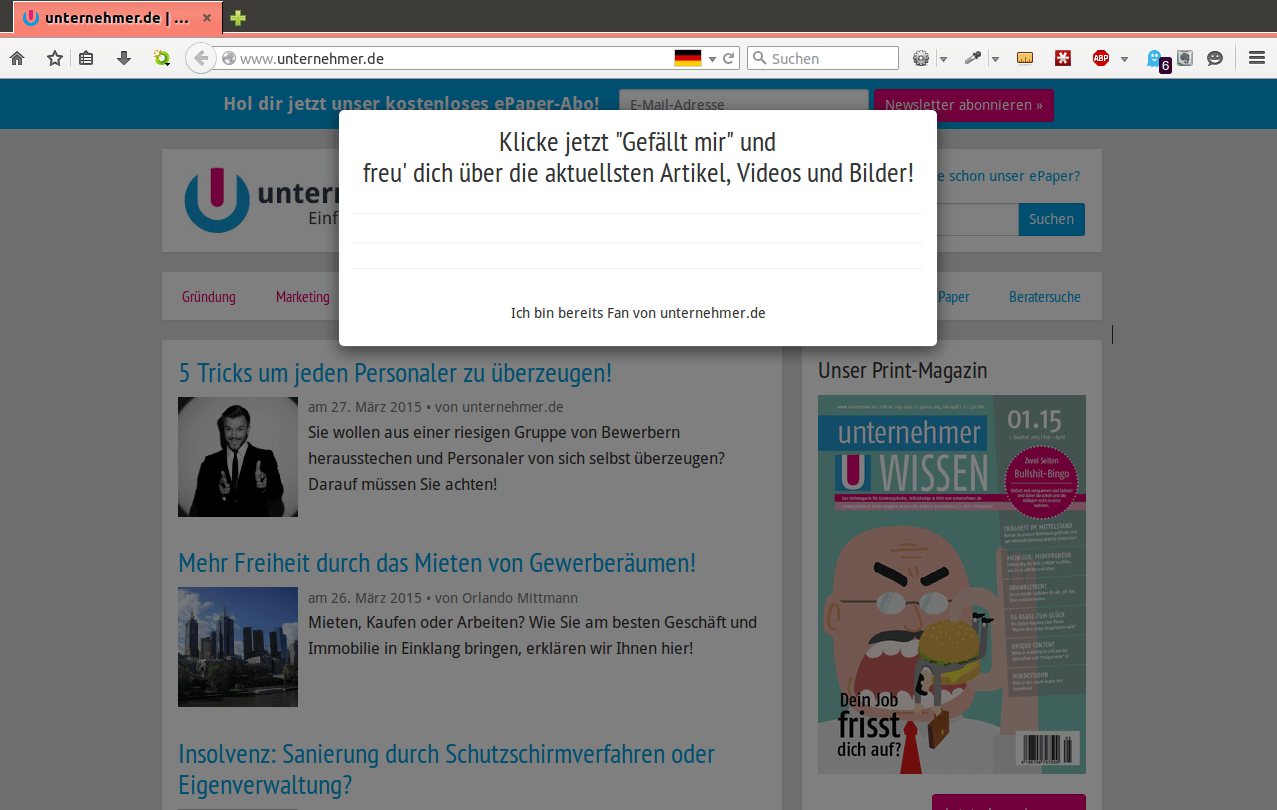Click the ruler measurement extension icon
The image size is (1277, 810).
coord(1025,59)
